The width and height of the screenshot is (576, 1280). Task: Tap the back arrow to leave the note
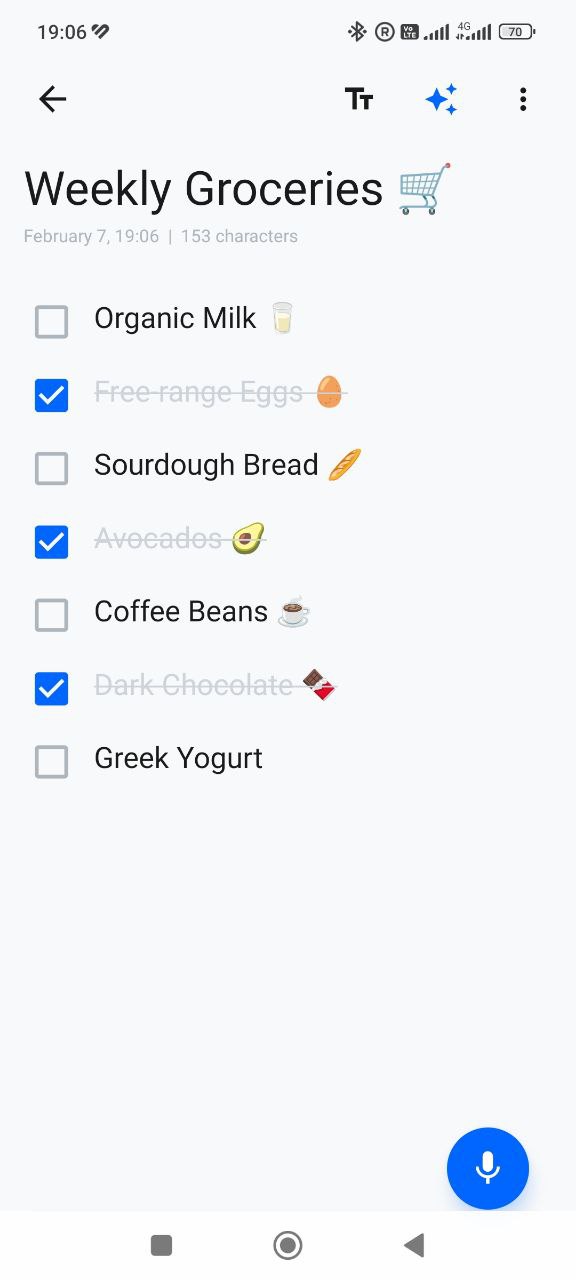[x=51, y=99]
